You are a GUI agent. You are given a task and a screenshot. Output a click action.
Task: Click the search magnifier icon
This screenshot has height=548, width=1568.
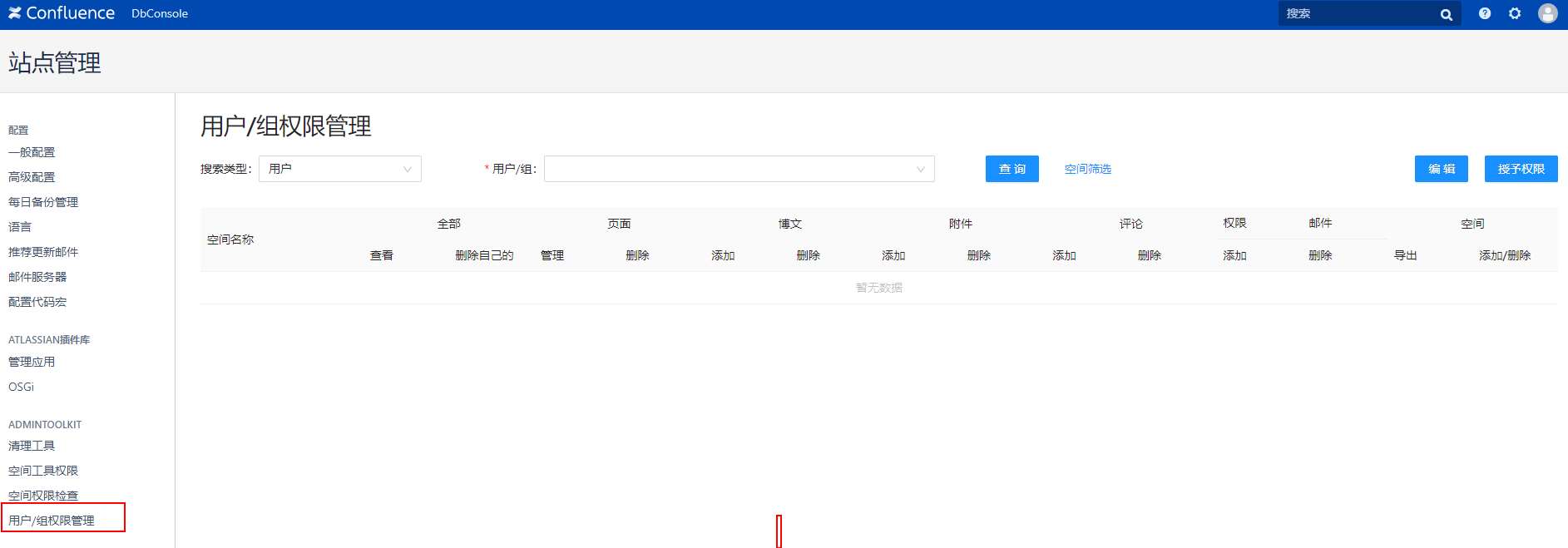tap(1446, 14)
